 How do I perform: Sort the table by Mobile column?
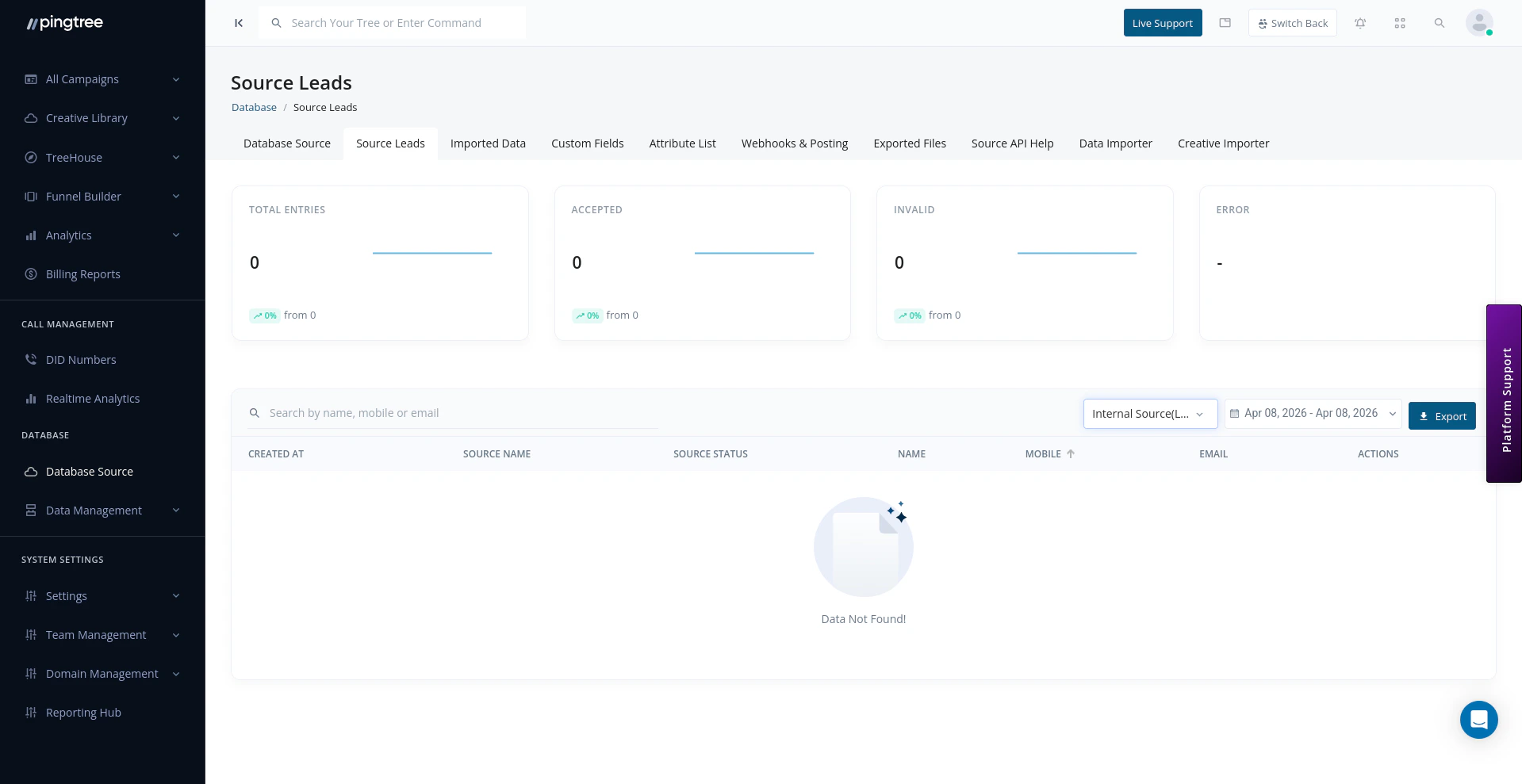pyautogui.click(x=1049, y=453)
